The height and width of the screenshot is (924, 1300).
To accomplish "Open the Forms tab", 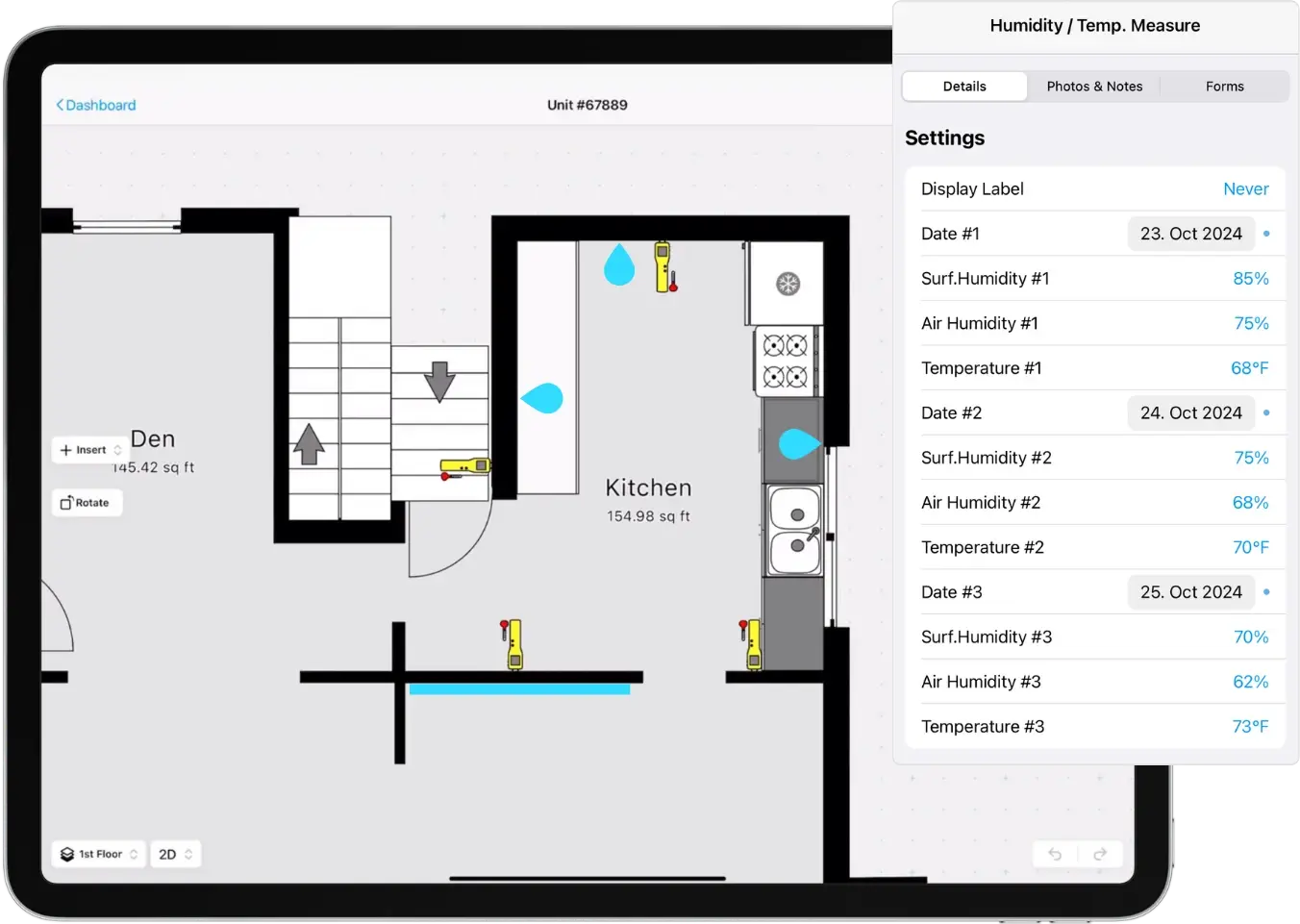I will click(x=1224, y=86).
